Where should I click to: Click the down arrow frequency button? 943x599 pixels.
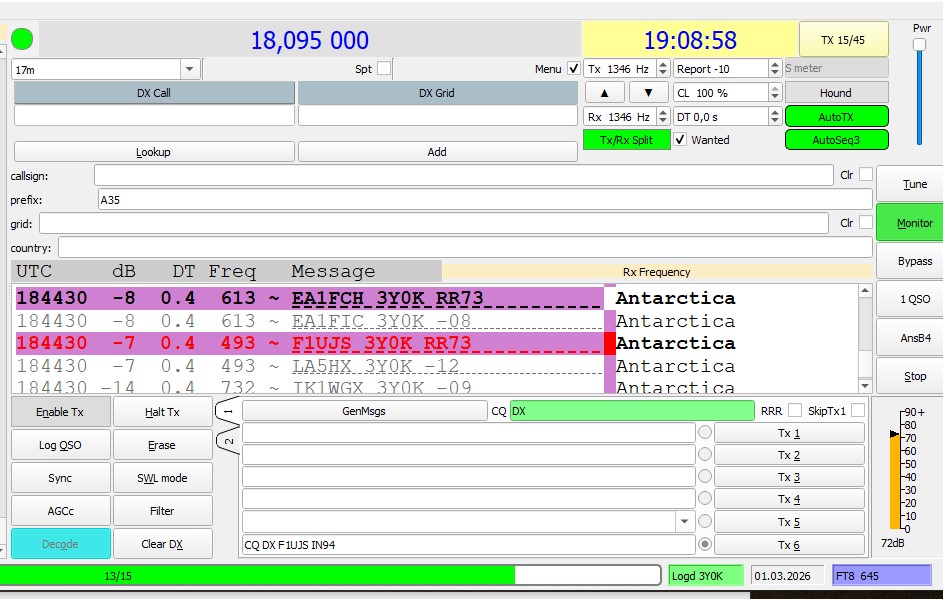pyautogui.click(x=648, y=93)
